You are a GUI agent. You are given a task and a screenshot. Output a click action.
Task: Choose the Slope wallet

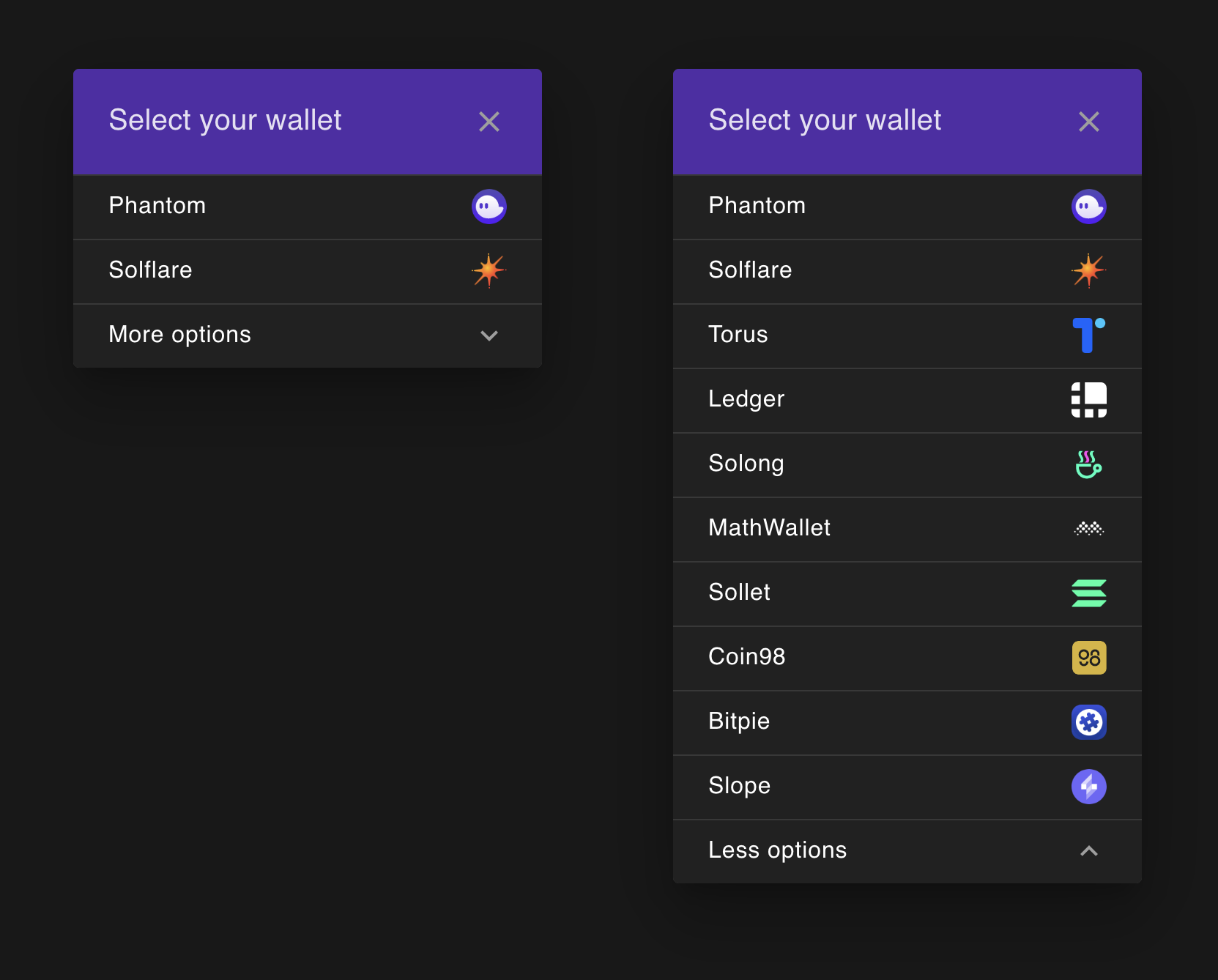pos(907,787)
